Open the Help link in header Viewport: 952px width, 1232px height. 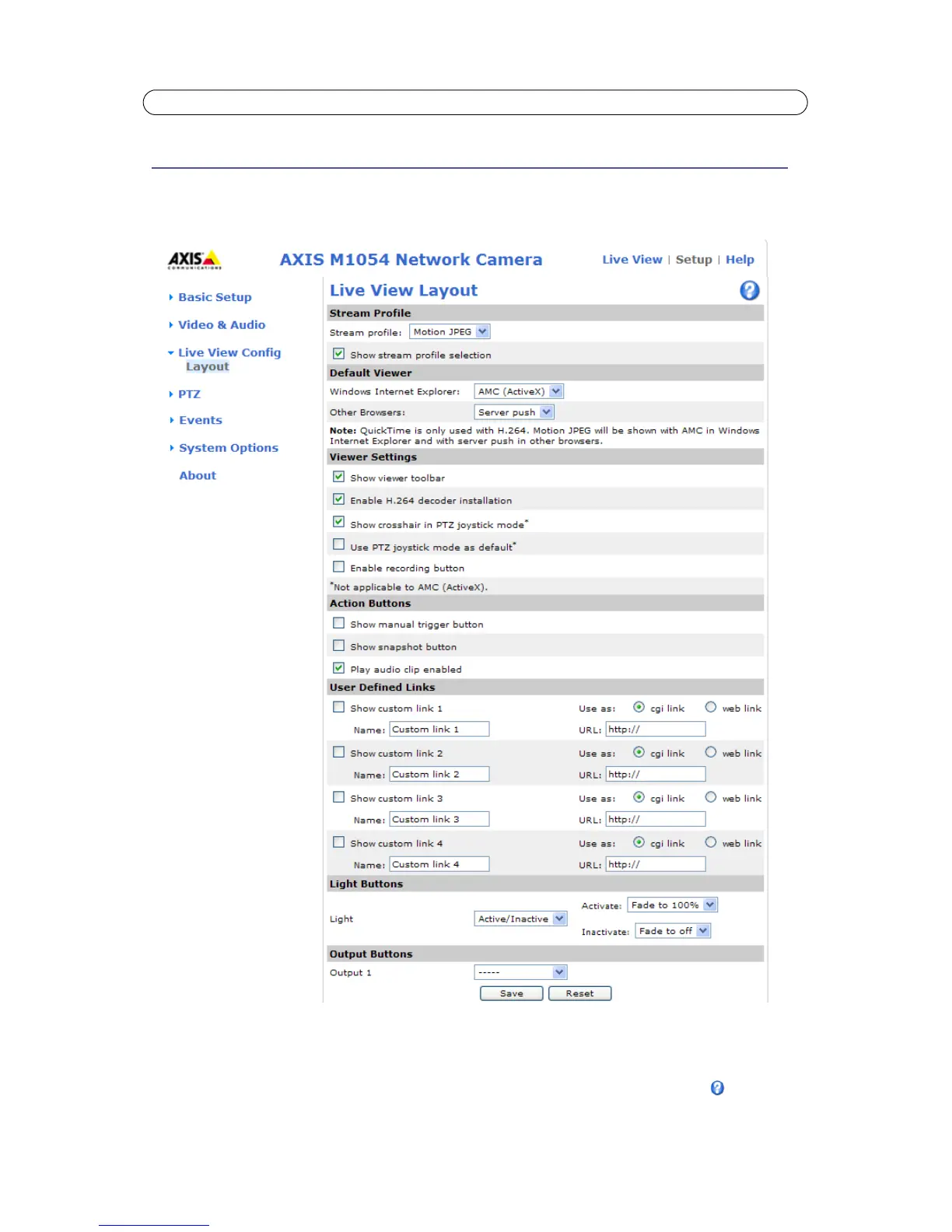(x=740, y=260)
